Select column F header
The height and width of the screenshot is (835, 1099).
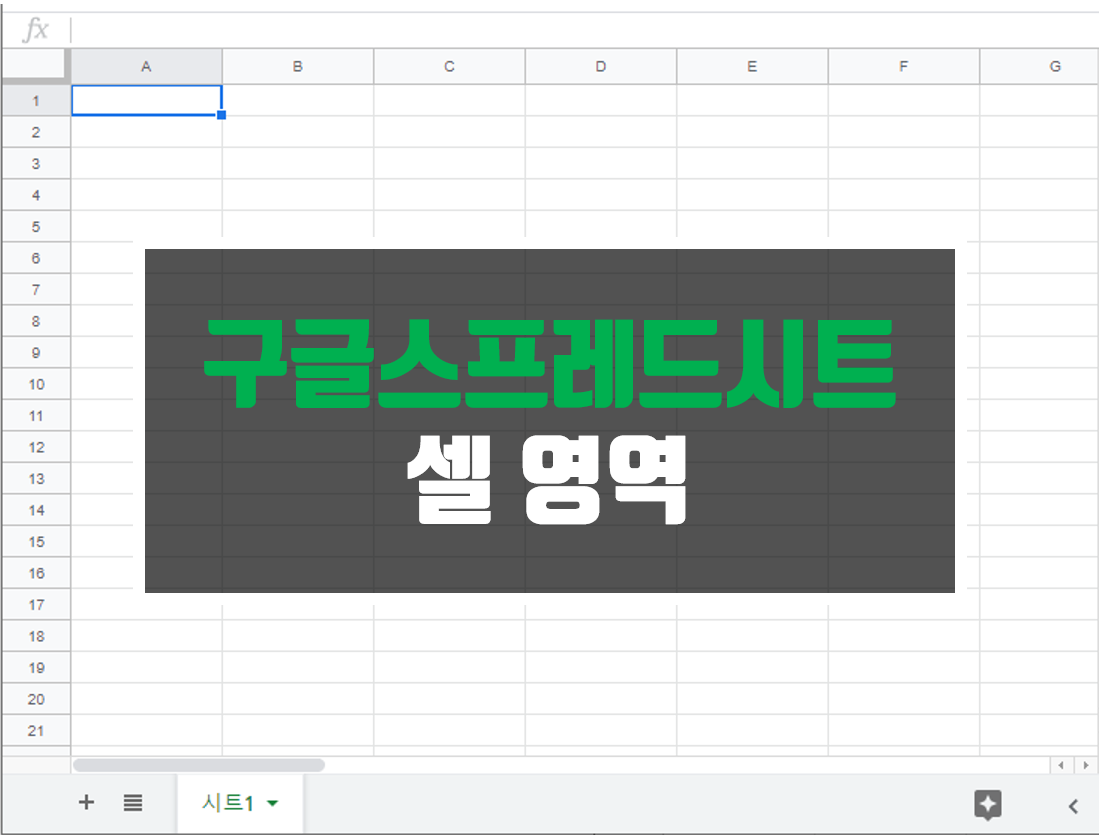click(x=903, y=67)
